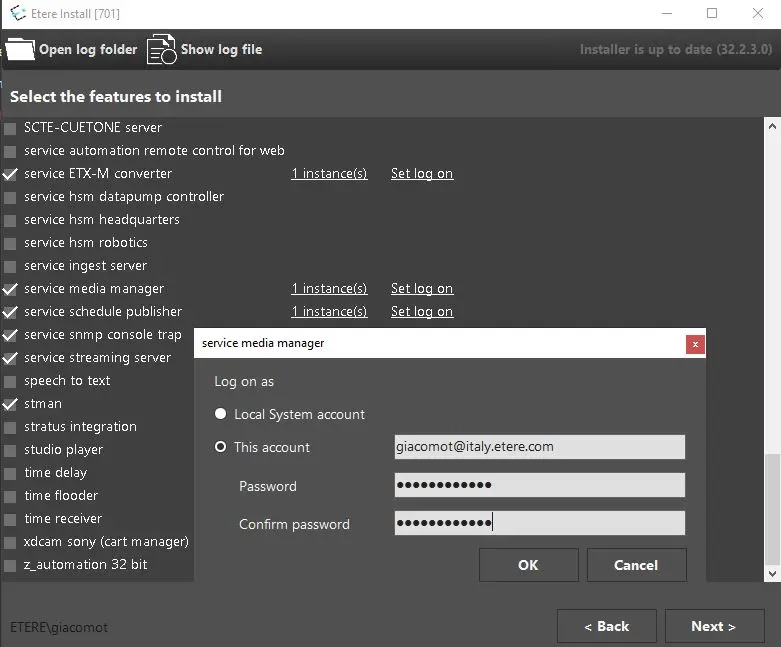
Task: Select the This account radio button
Action: pos(221,447)
